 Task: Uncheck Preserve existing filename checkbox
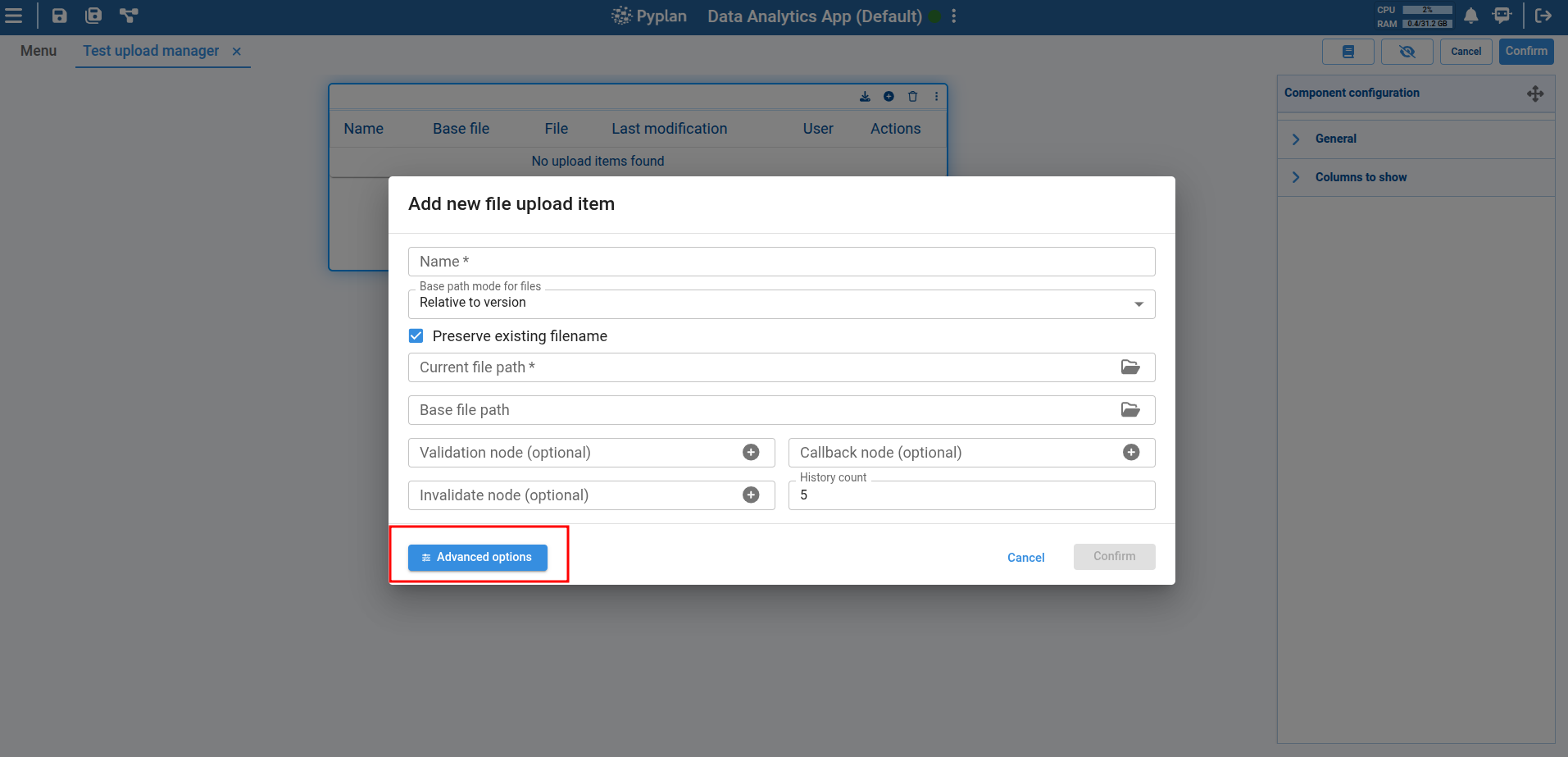(416, 336)
